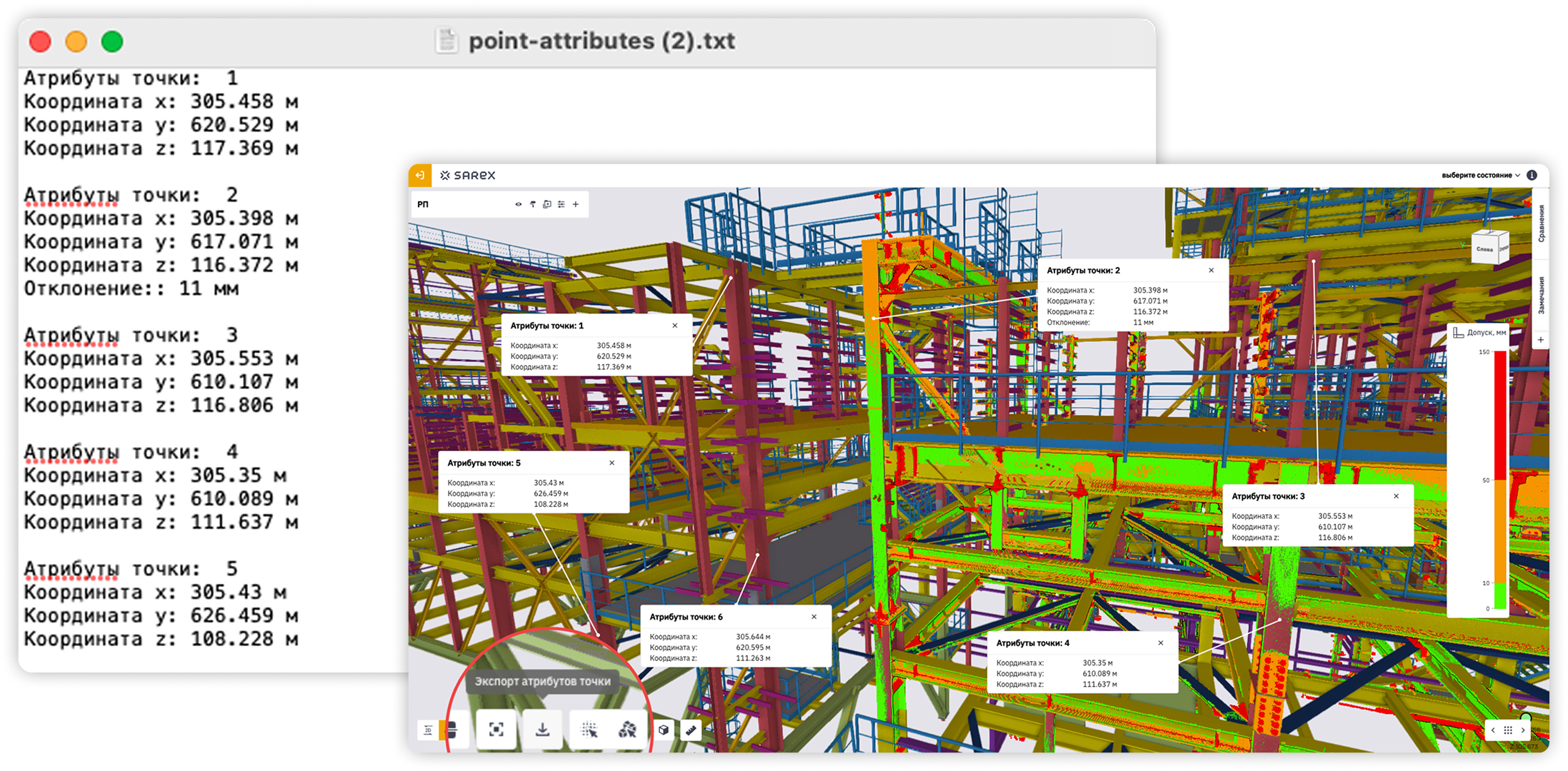1568x771 pixels.
Task: Click the yellow minimize button of the text window
Action: [x=76, y=41]
